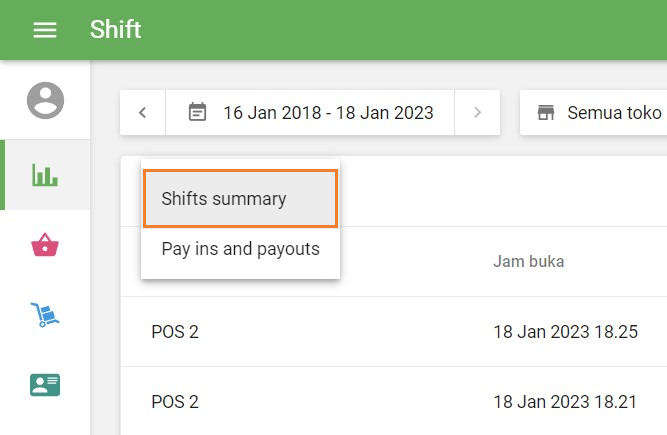The width and height of the screenshot is (667, 435).
Task: Open the POS 2 shift at 18.25
Action: pos(175,332)
